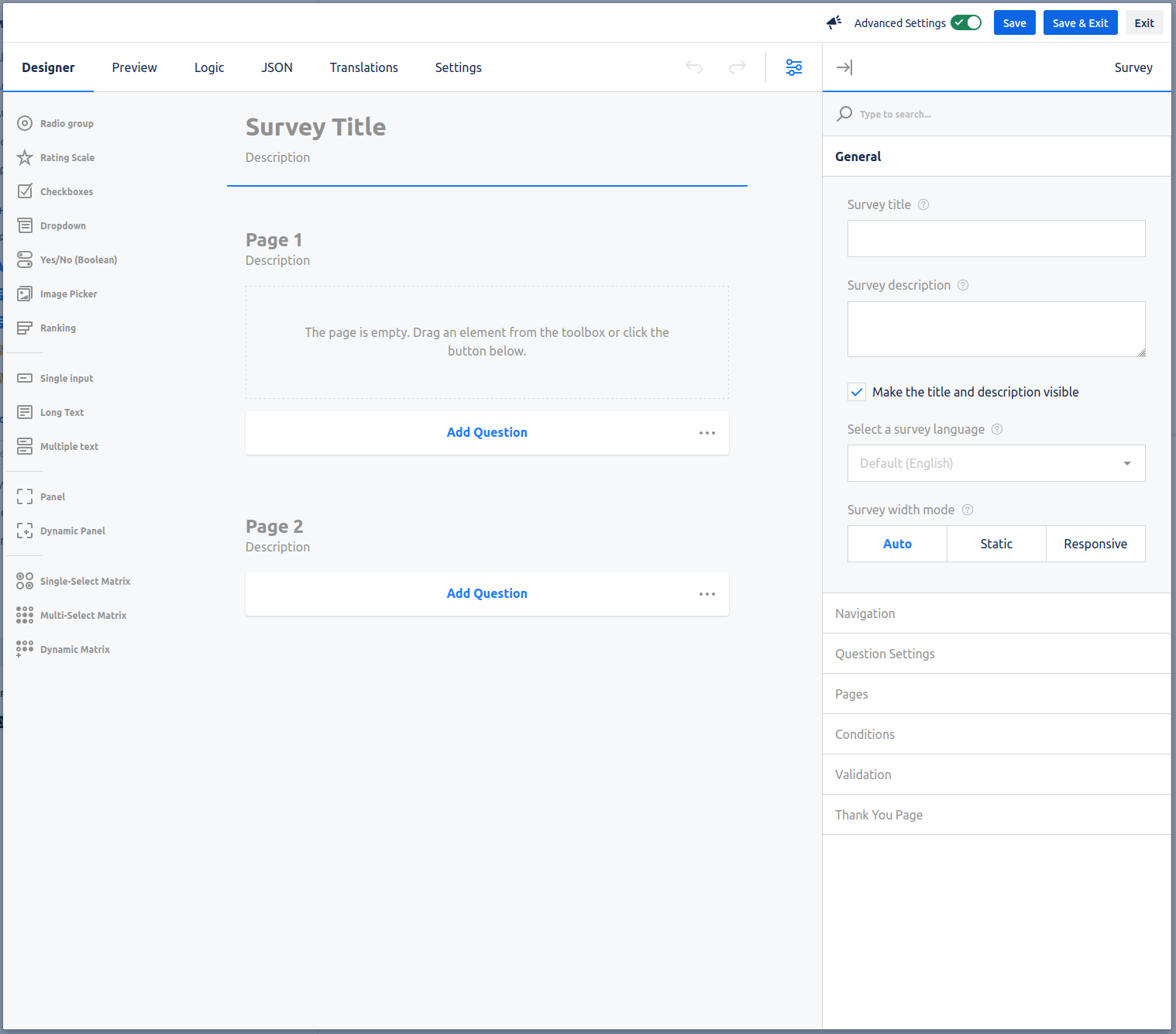Image resolution: width=1176 pixels, height=1034 pixels.
Task: Add a question to Page 1
Action: click(487, 432)
